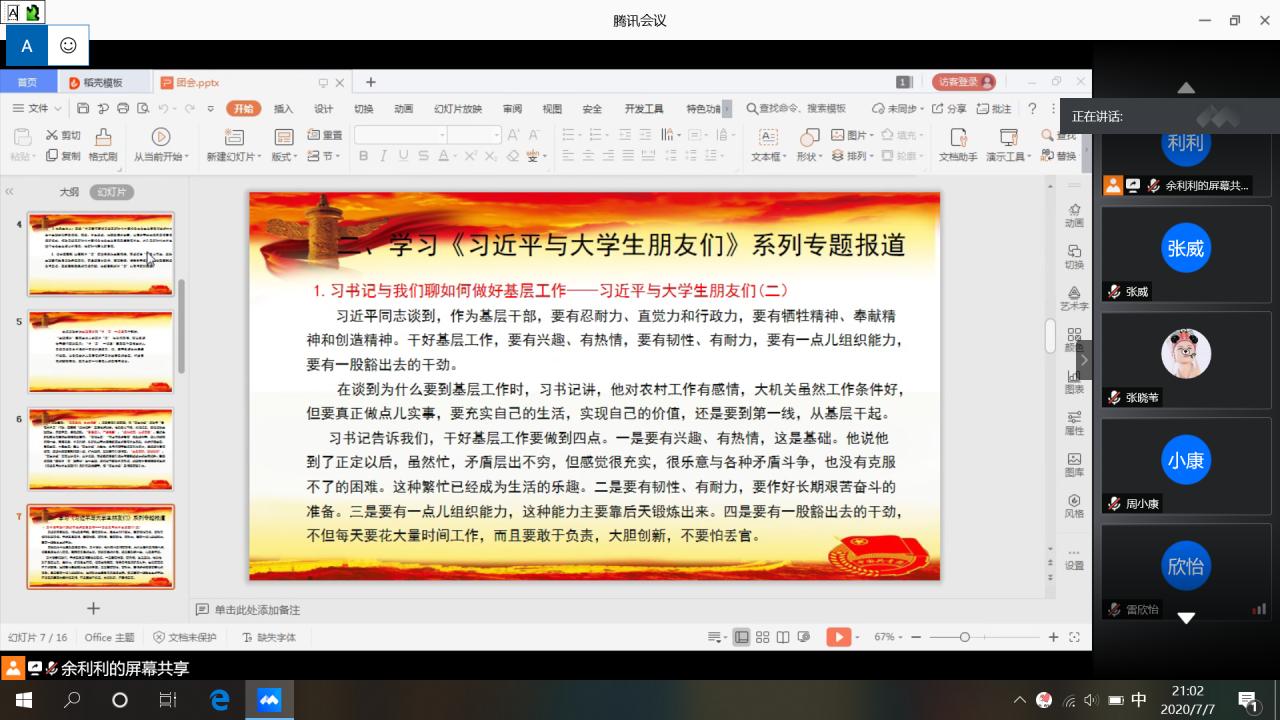Open the 图库 panel in sidebar
Screen dimensions: 1280x720
pos(1074,463)
